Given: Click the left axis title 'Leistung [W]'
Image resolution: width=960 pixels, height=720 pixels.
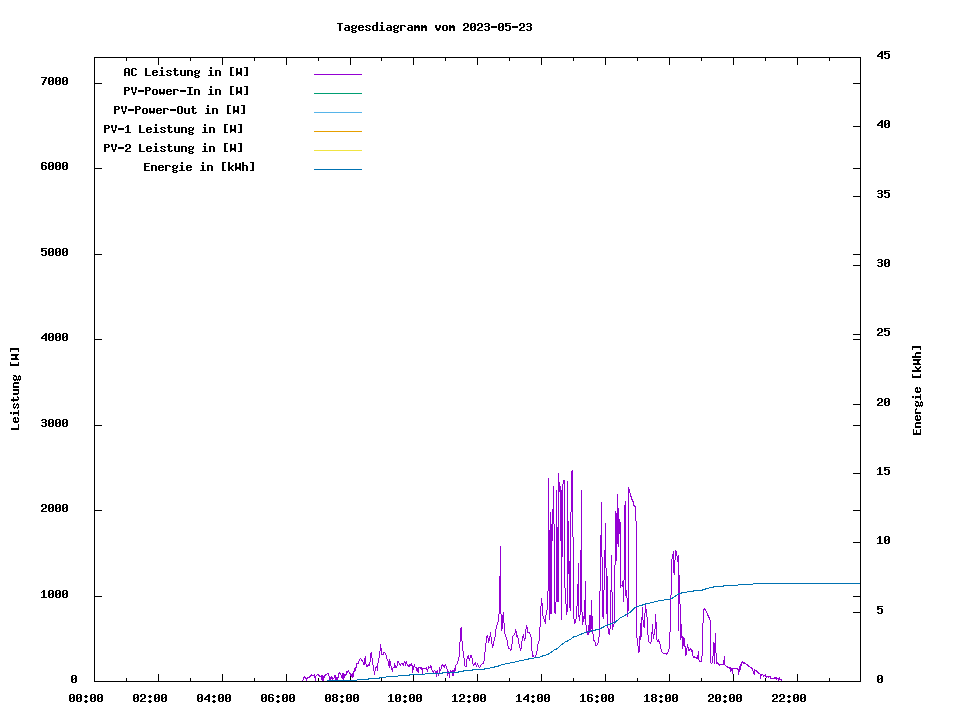Looking at the screenshot, I should [15, 388].
